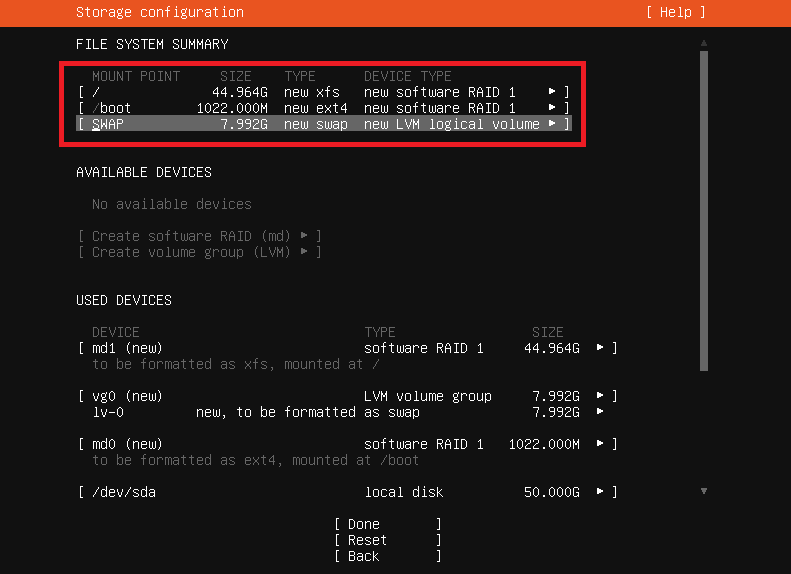Select the md1 (new) device
Image resolution: width=791 pixels, height=574 pixels.
point(348,348)
